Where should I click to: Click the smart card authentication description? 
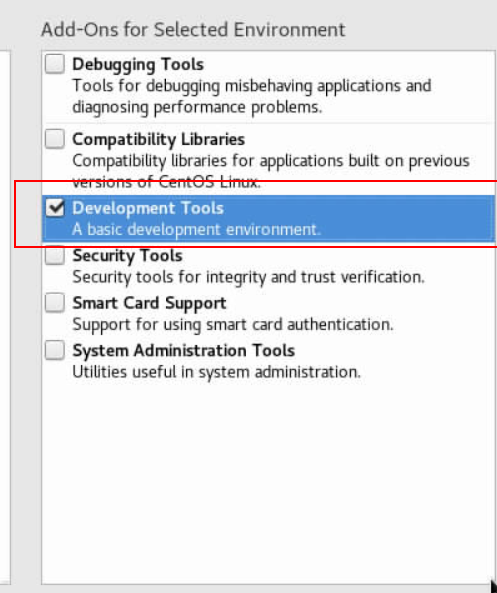pyautogui.click(x=233, y=325)
